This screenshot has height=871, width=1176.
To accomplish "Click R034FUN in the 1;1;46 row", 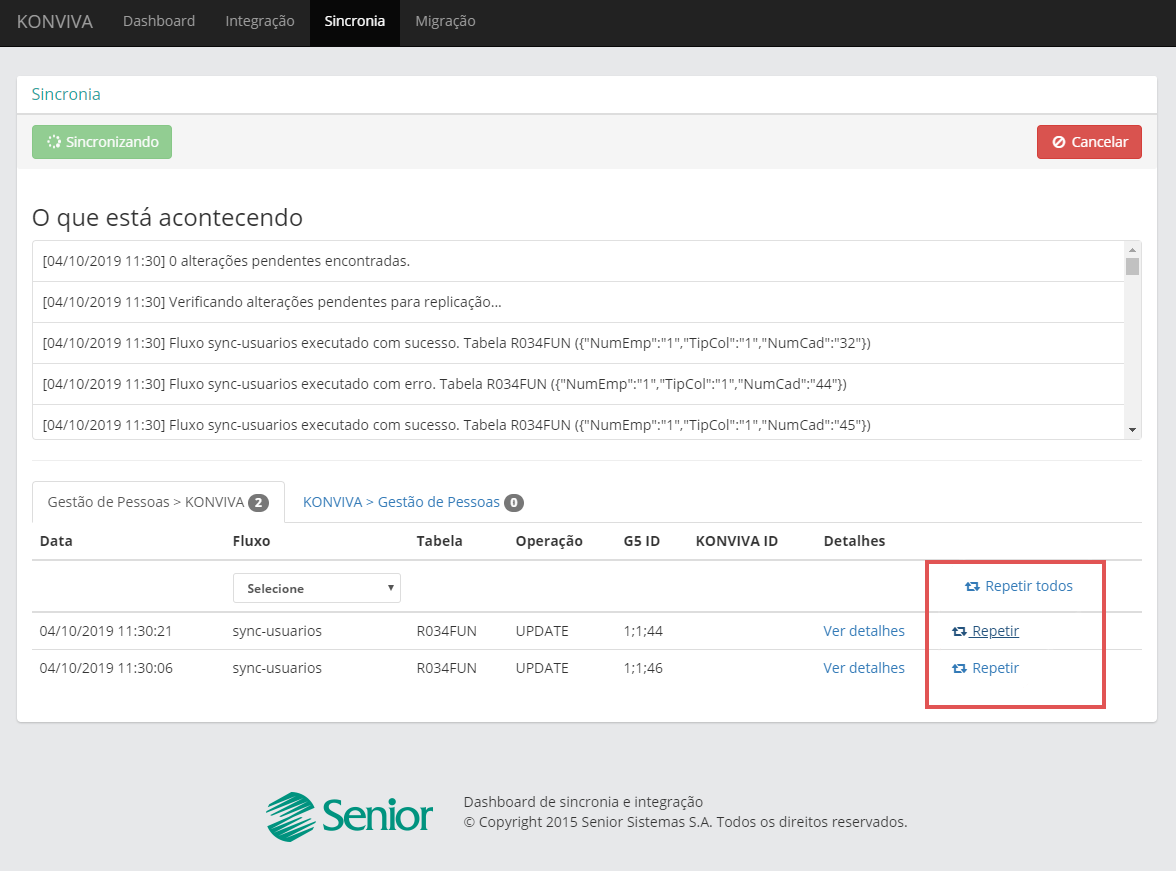I will tap(446, 668).
